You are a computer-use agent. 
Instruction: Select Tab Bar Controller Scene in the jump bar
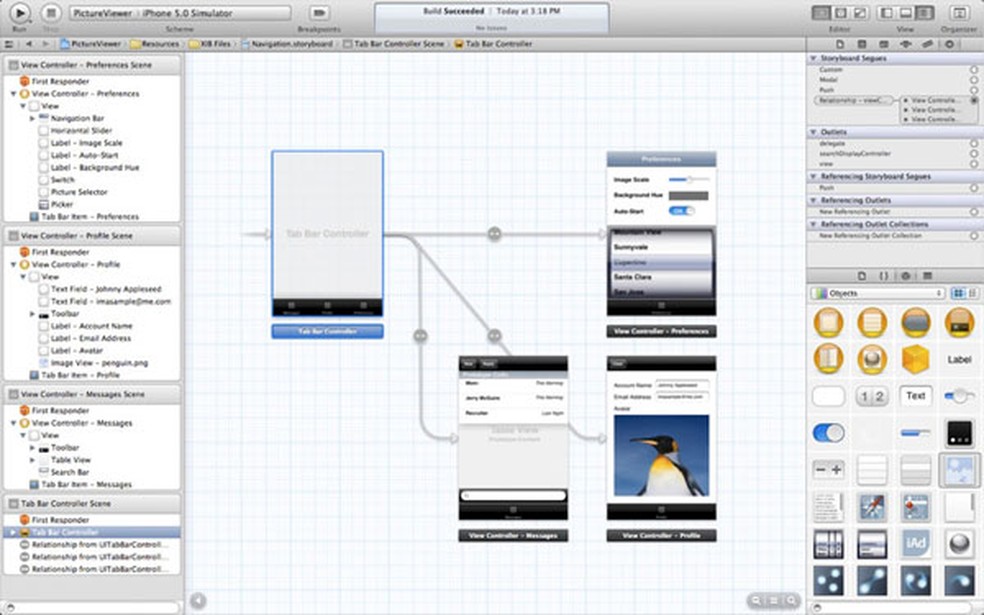395,44
